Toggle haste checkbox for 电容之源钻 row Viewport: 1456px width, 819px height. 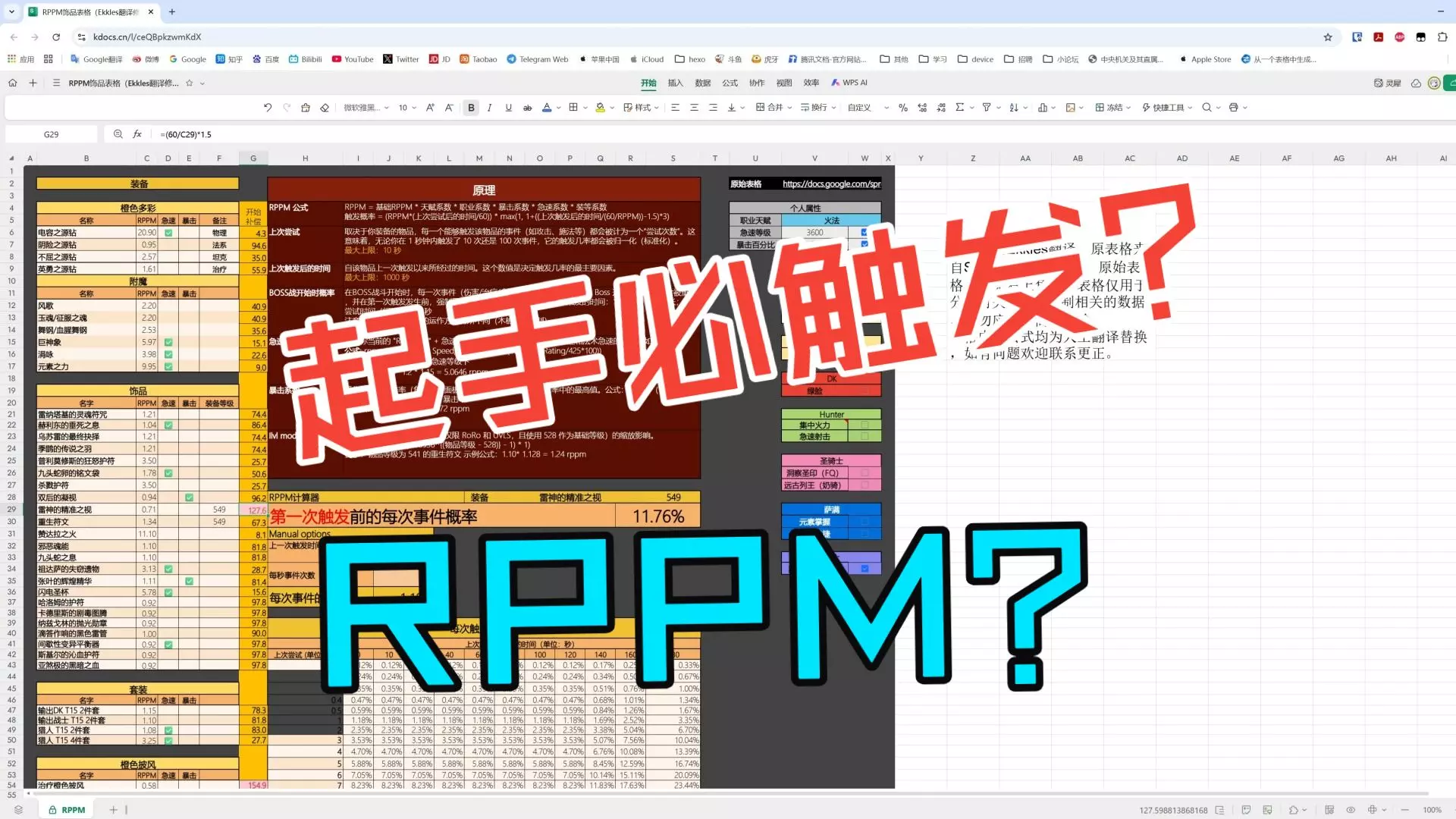168,233
